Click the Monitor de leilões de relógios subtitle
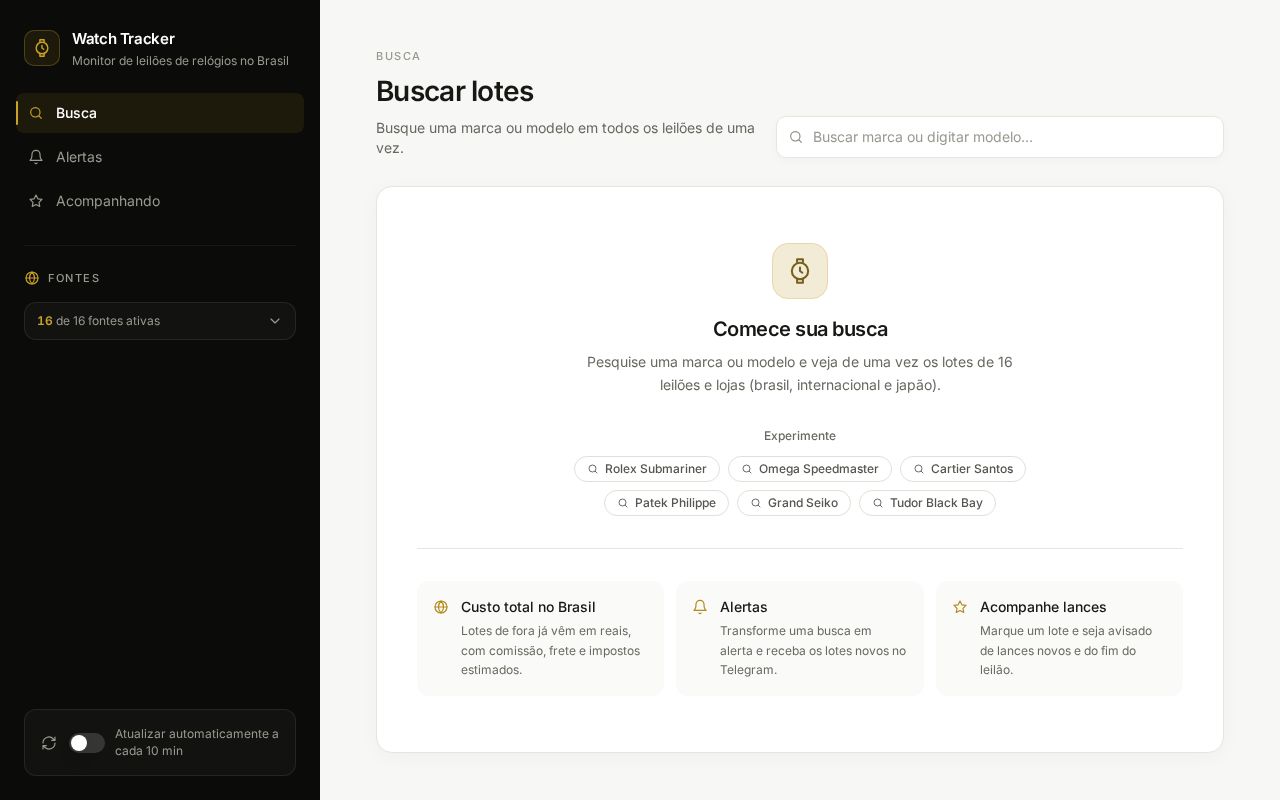1280x800 pixels. (x=180, y=61)
